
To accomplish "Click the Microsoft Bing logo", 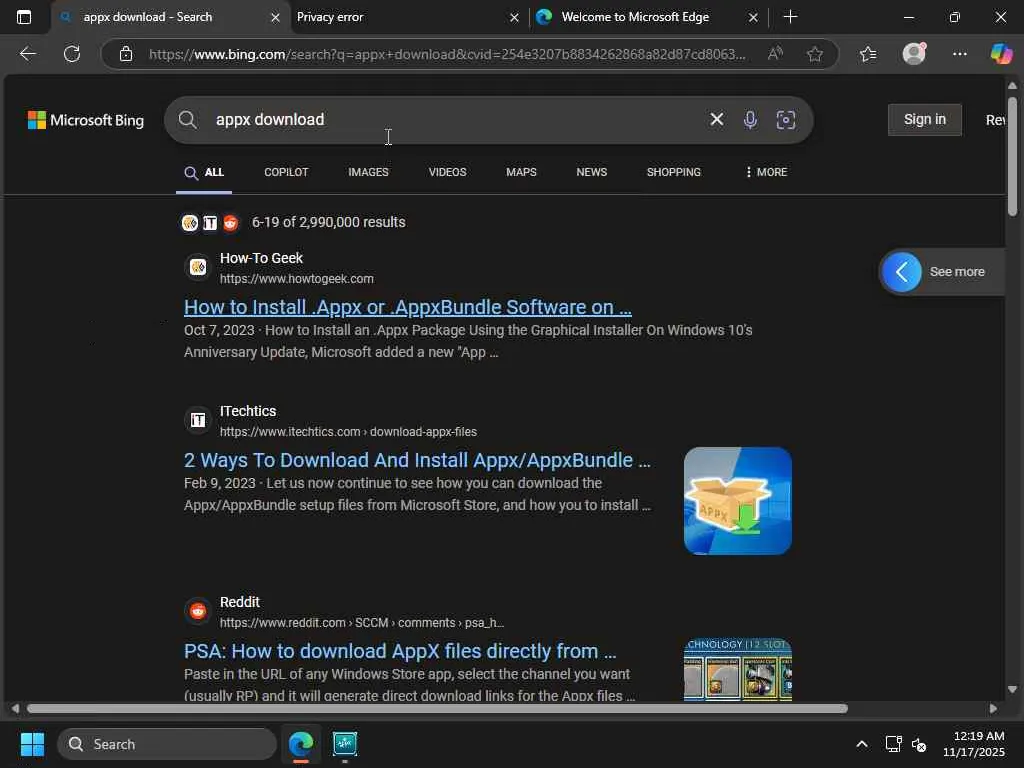I will [86, 120].
